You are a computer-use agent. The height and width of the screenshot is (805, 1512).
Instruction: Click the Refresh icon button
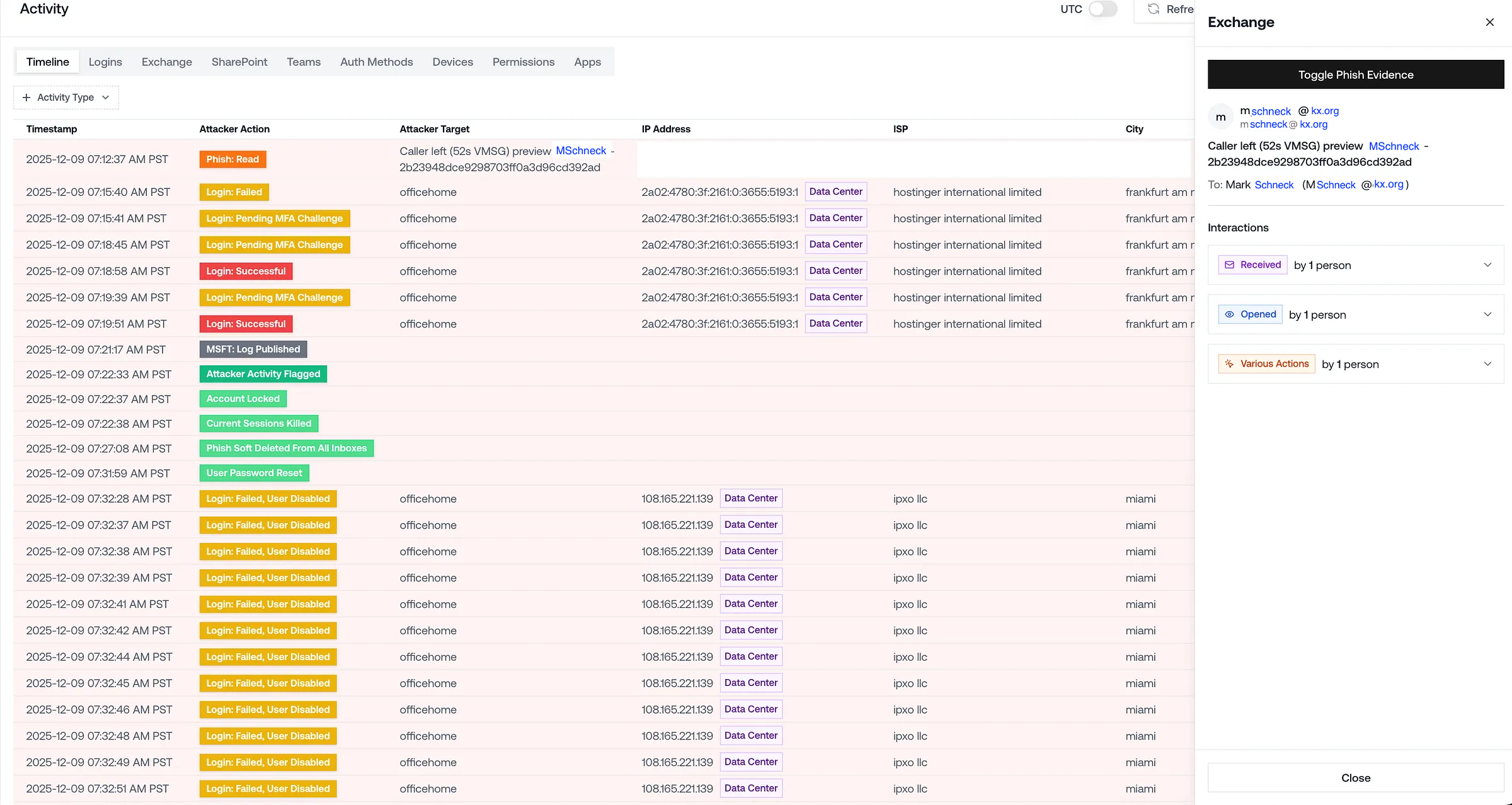[x=1154, y=9]
